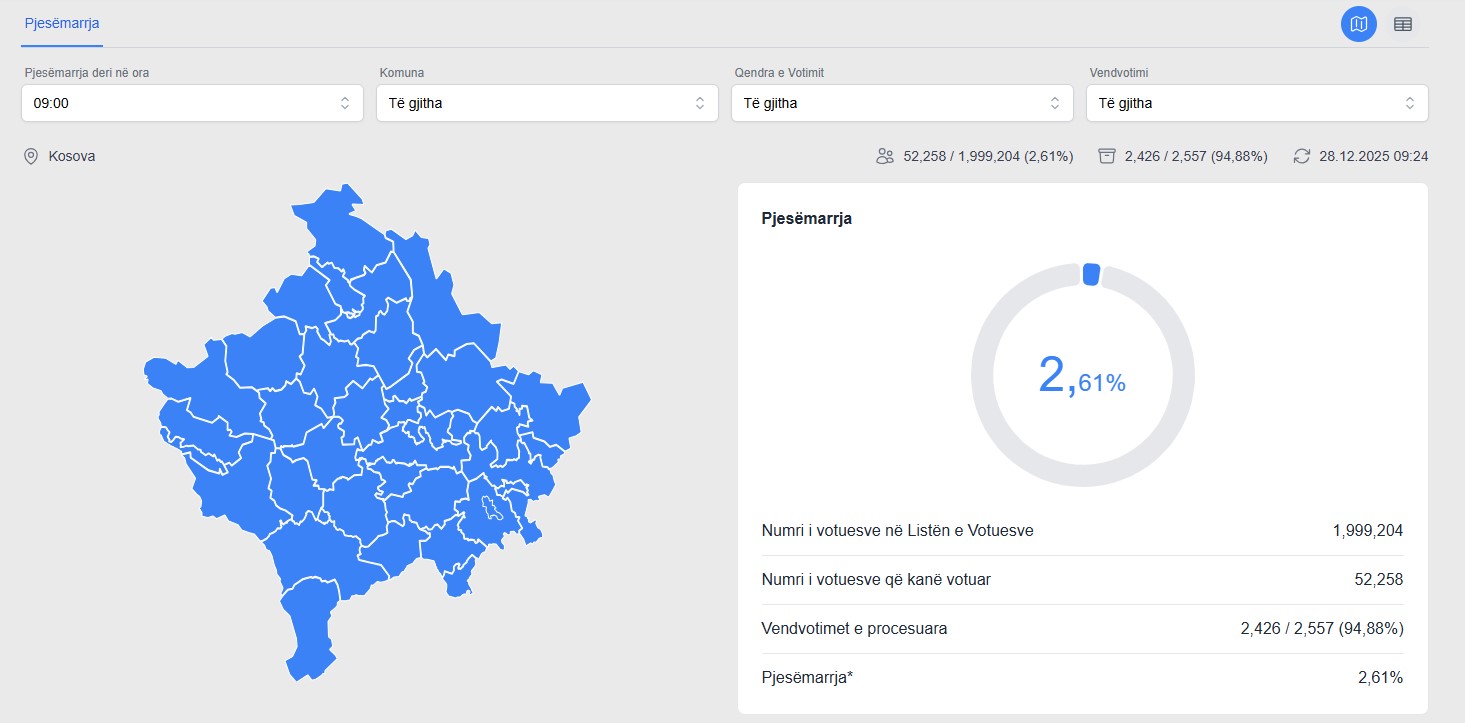Click the blue segment on the donut chart
The width and height of the screenshot is (1465, 723).
pyautogui.click(x=1091, y=274)
